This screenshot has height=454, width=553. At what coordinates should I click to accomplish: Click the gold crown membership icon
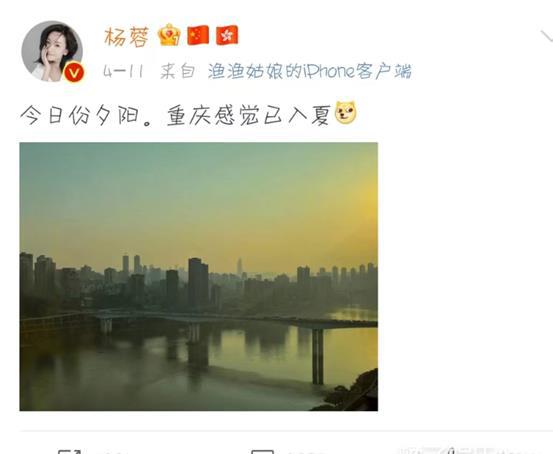pos(169,35)
